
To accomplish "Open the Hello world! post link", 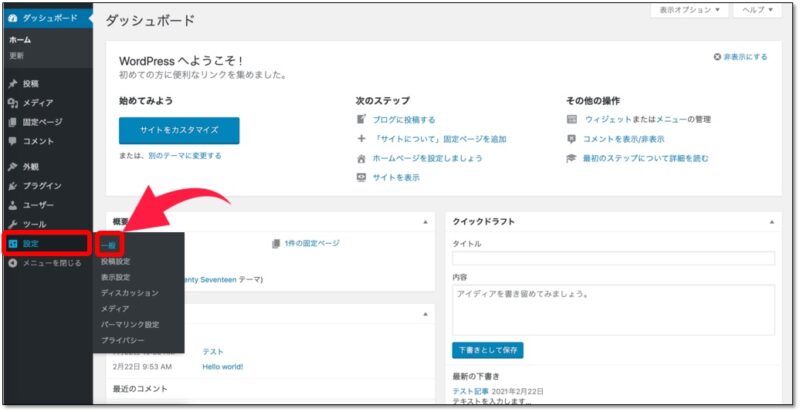I will click(222, 367).
